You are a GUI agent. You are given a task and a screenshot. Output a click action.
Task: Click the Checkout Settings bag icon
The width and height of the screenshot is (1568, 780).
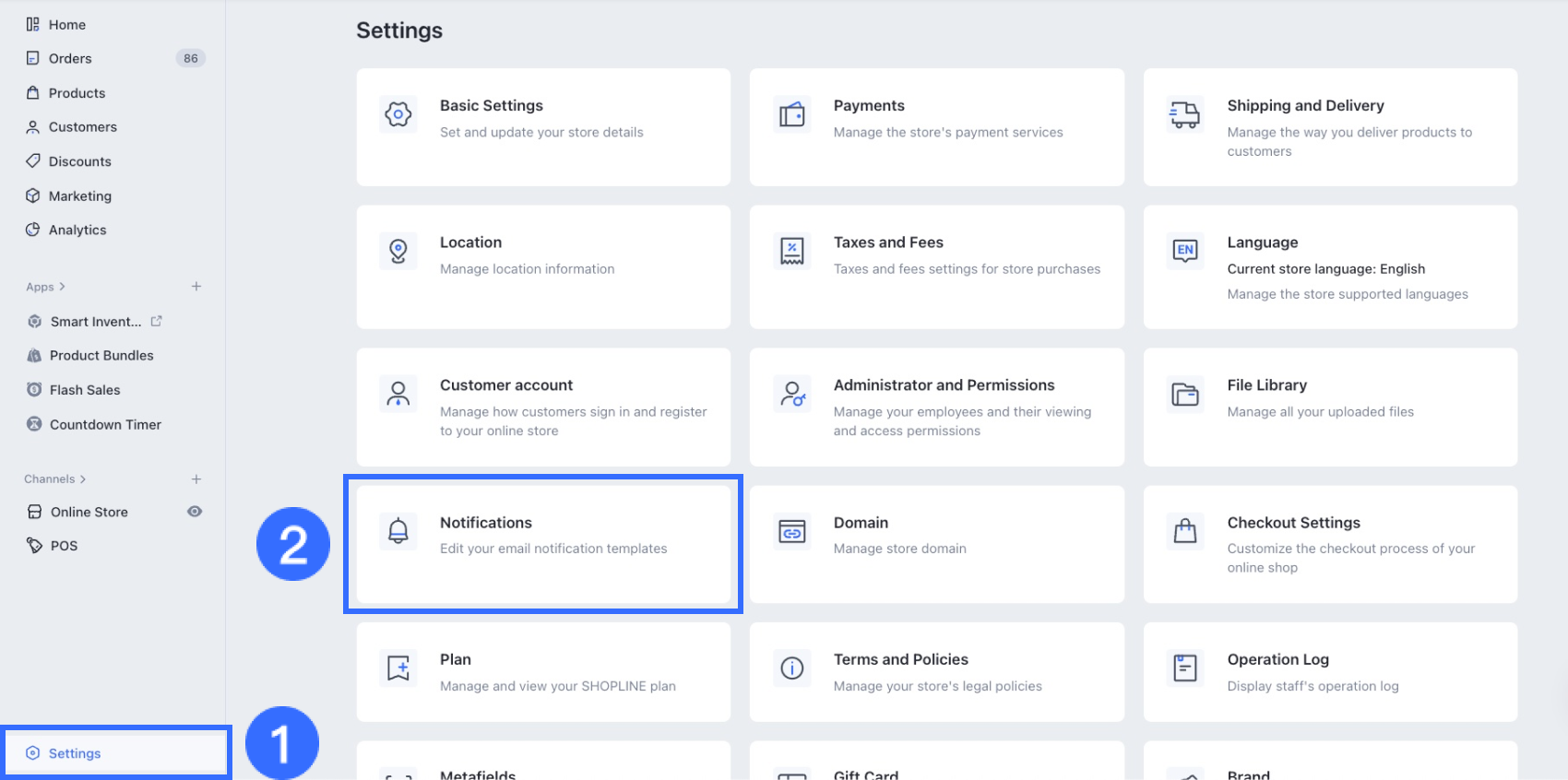click(x=1185, y=531)
